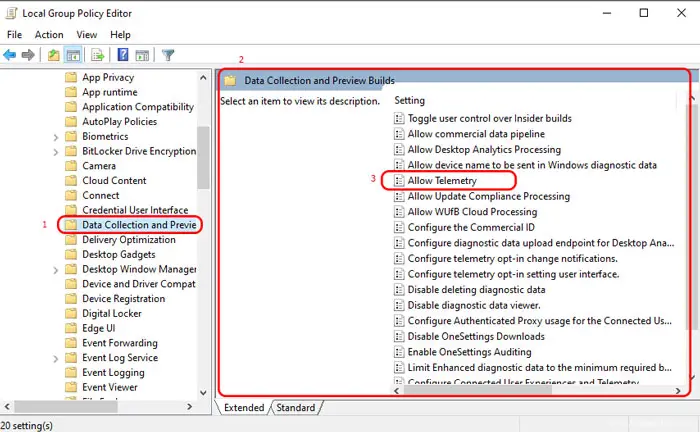The height and width of the screenshot is (432, 700).
Task: Click policy icon beside Configure the Commercial ID
Action: (399, 228)
